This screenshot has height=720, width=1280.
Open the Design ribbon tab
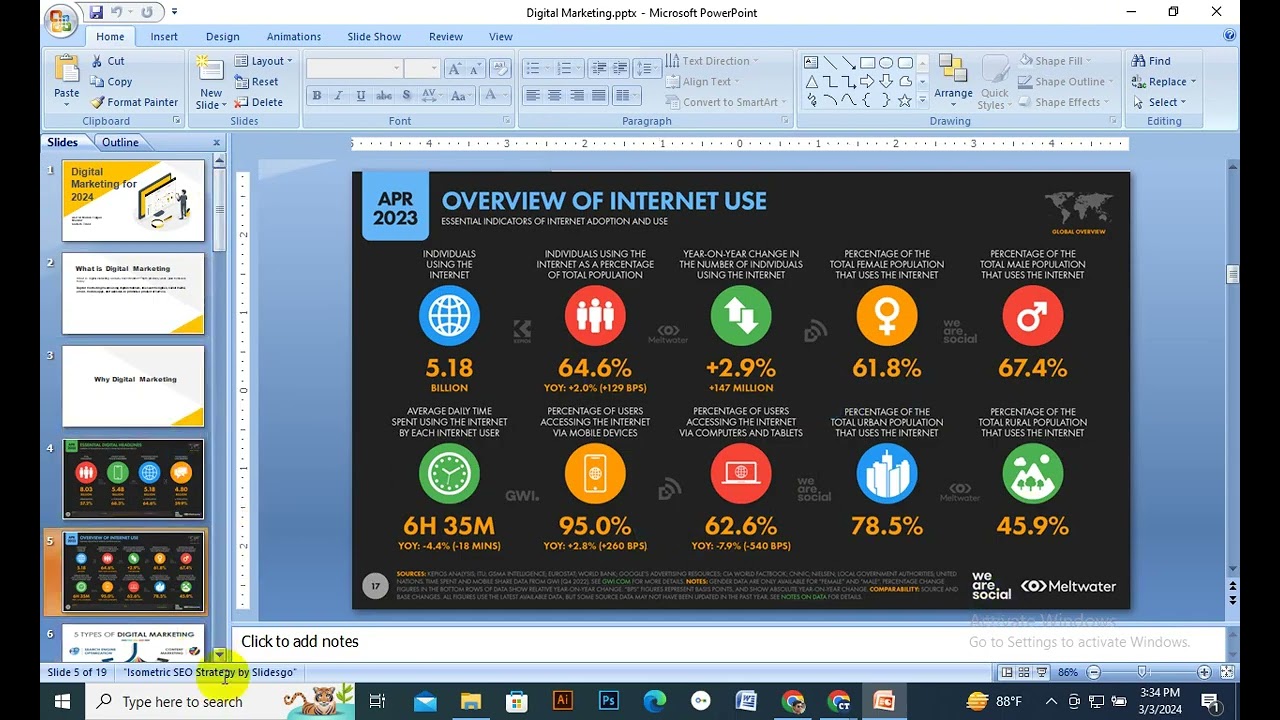coord(222,37)
